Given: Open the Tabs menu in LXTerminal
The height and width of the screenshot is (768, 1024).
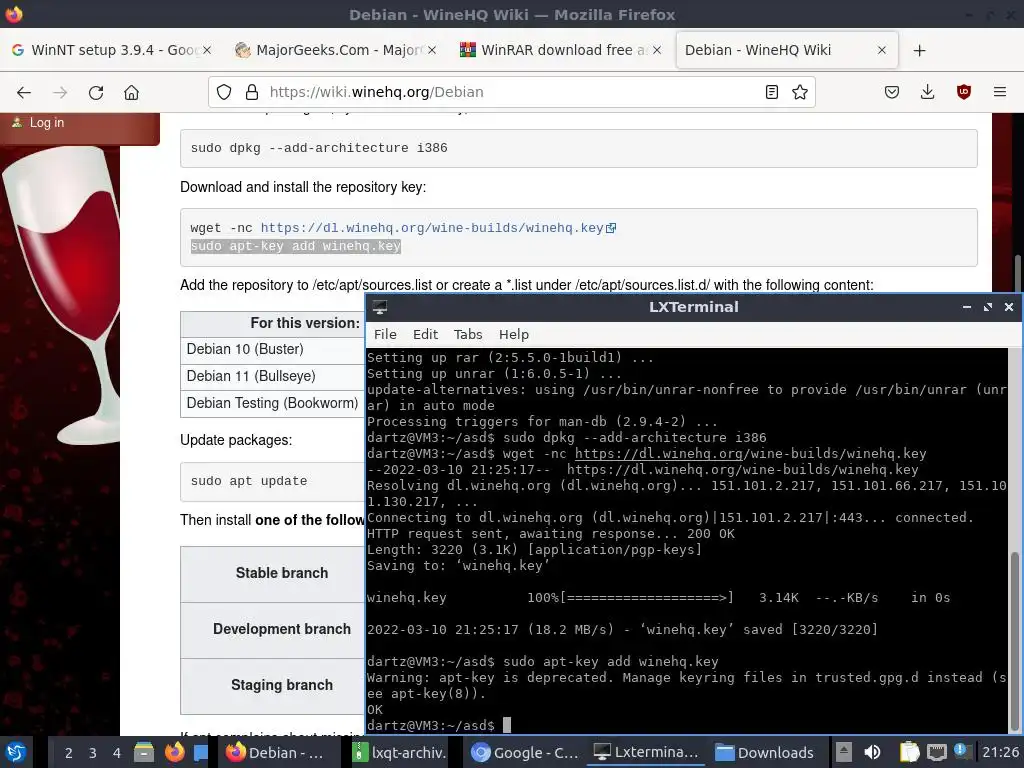Looking at the screenshot, I should pos(468,334).
